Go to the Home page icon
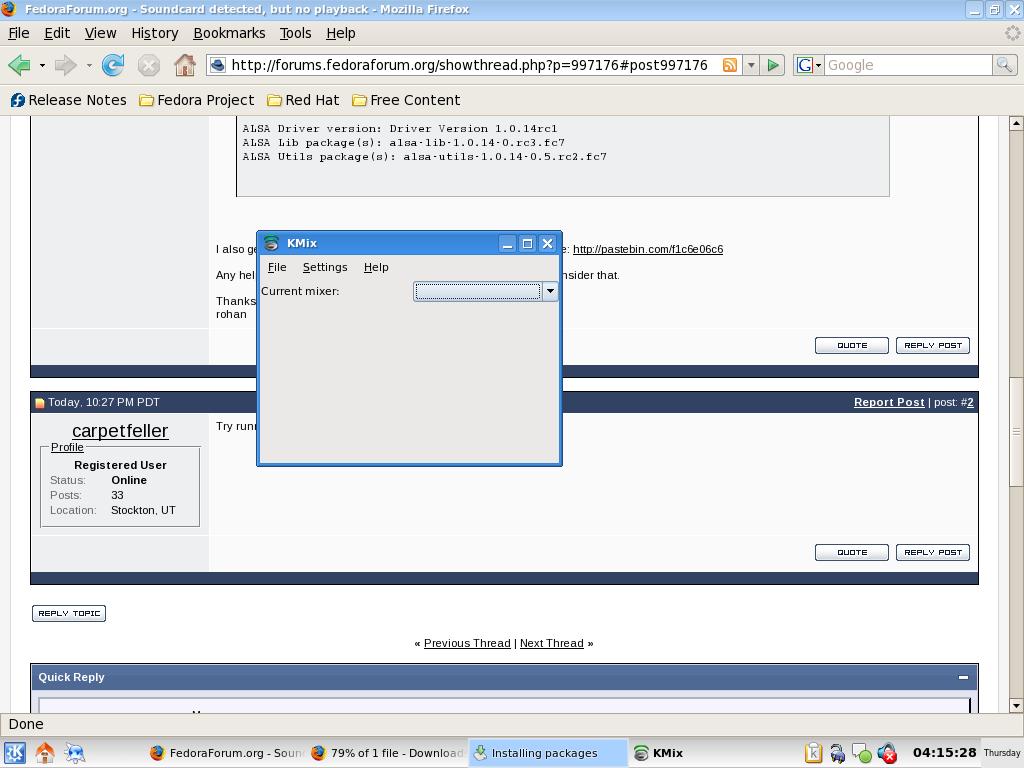Image resolution: width=1024 pixels, height=768 pixels. click(185, 65)
